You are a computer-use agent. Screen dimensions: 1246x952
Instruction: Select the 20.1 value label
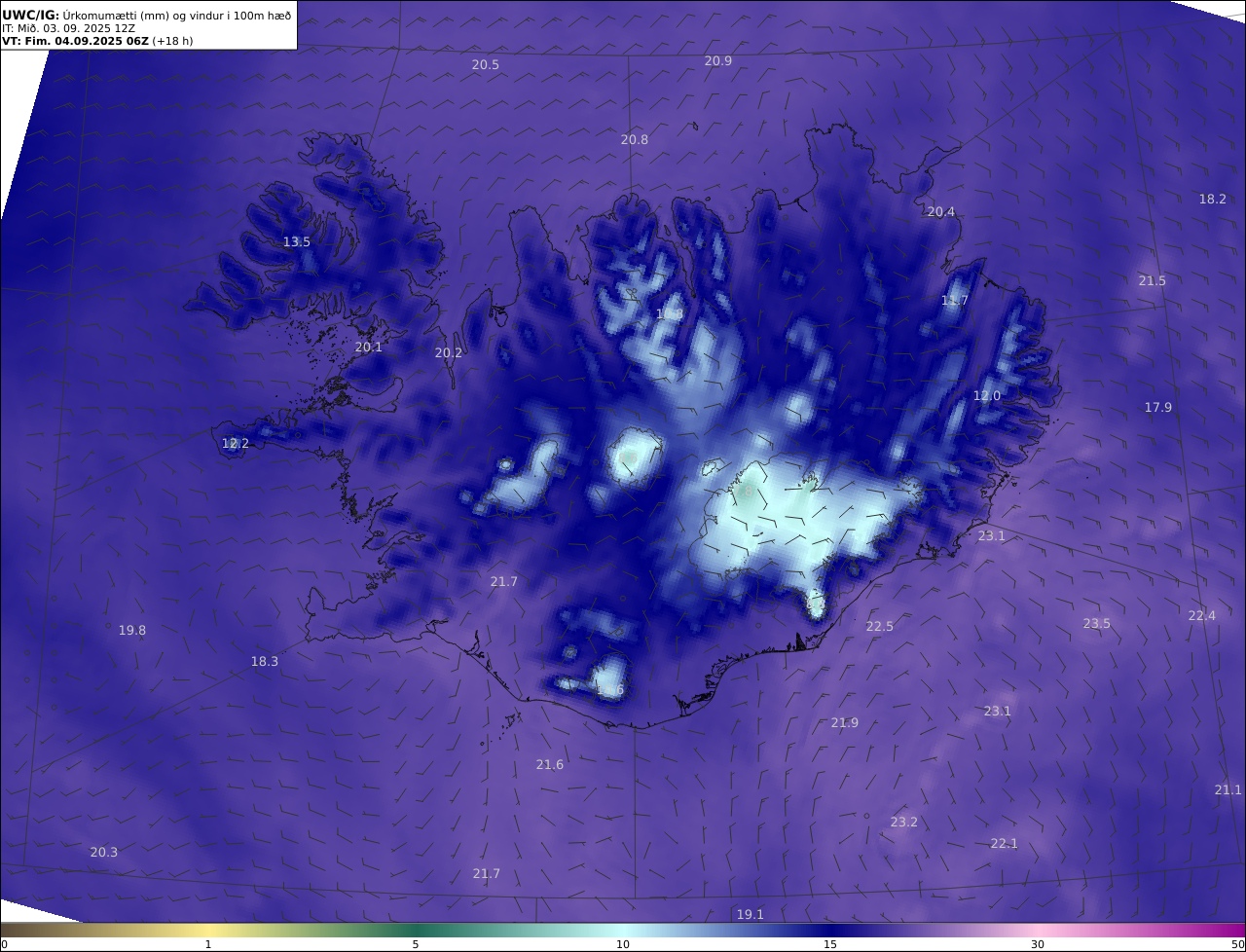tap(369, 348)
